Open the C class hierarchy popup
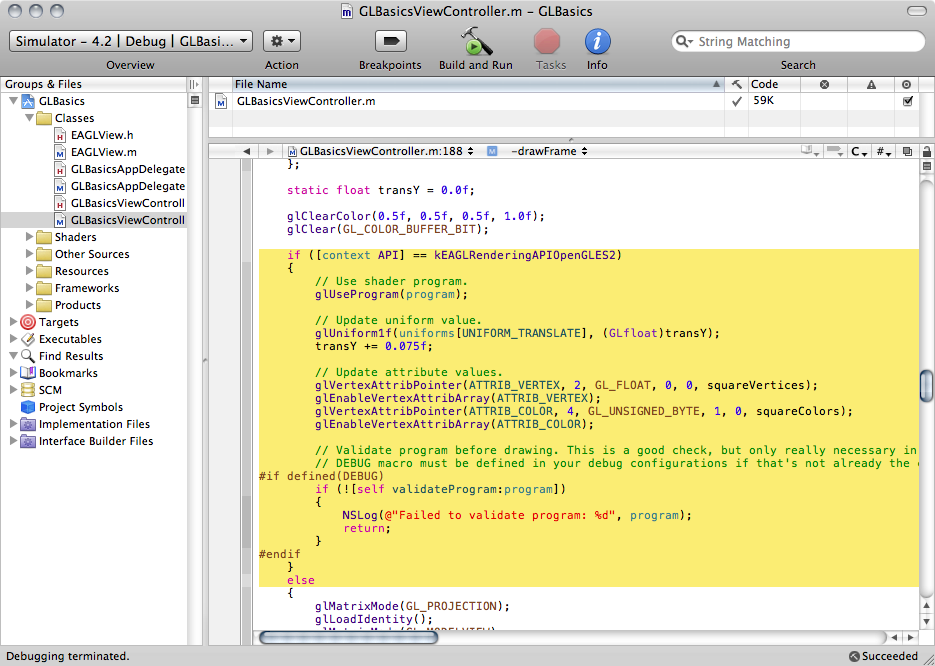Screen dimensions: 935x666 click(x=859, y=151)
